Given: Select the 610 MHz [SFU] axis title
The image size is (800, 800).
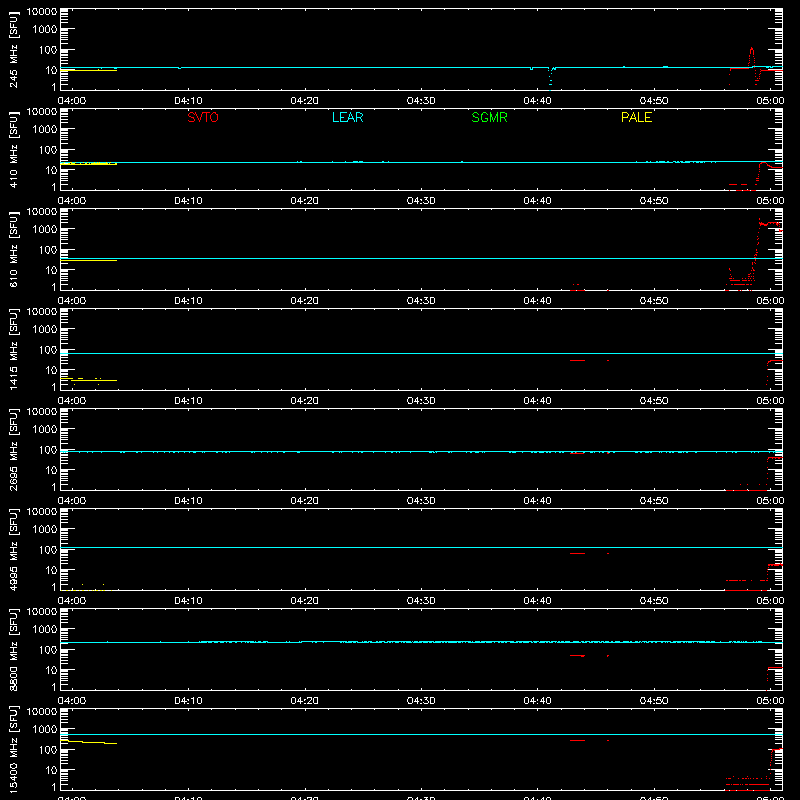Looking at the screenshot, I should point(13,249).
